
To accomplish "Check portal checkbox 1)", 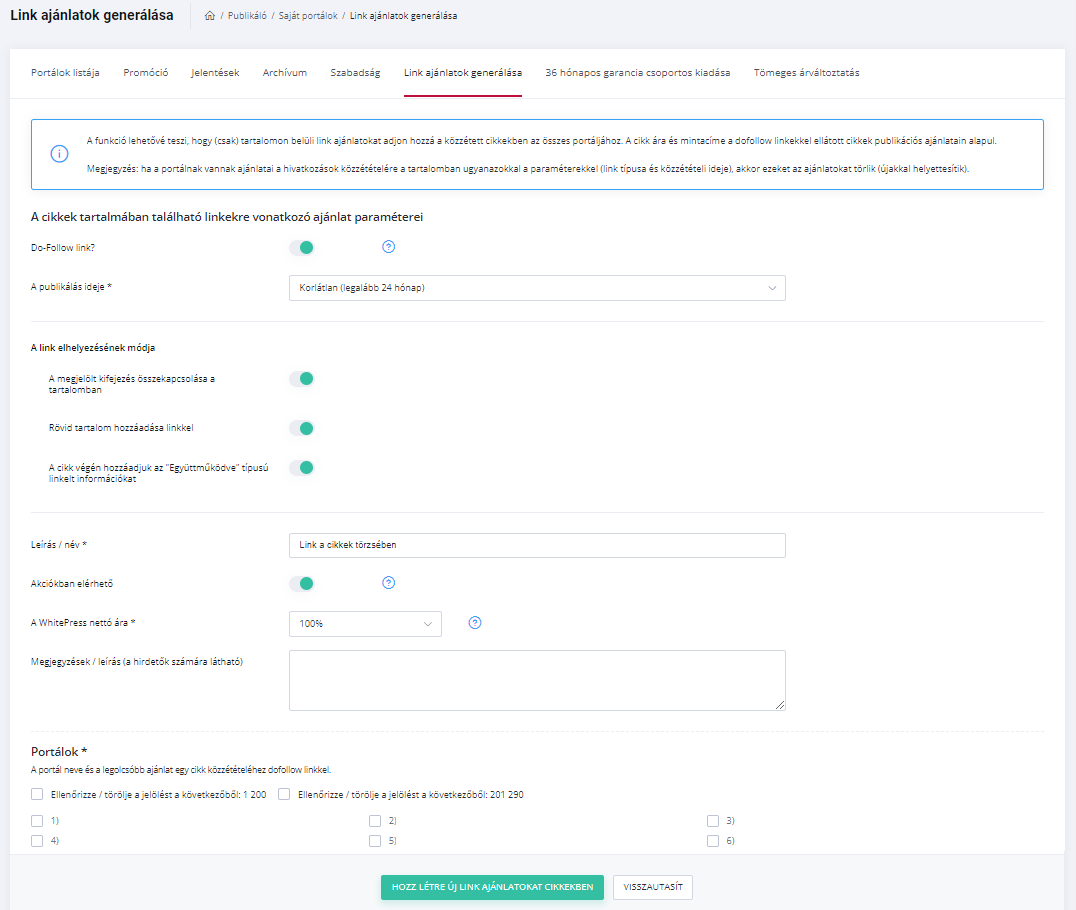I will tap(37, 821).
